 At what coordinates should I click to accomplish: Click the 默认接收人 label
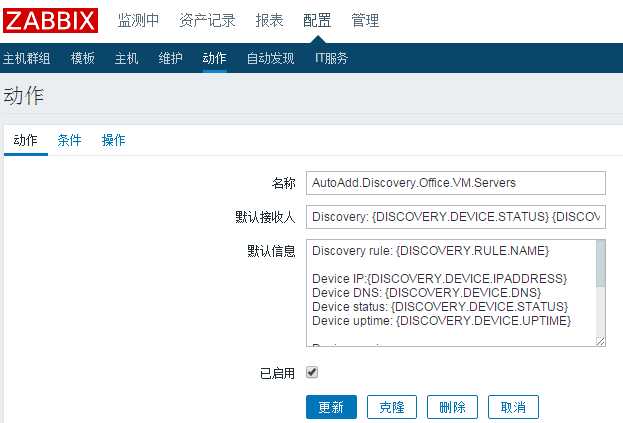coord(265,217)
